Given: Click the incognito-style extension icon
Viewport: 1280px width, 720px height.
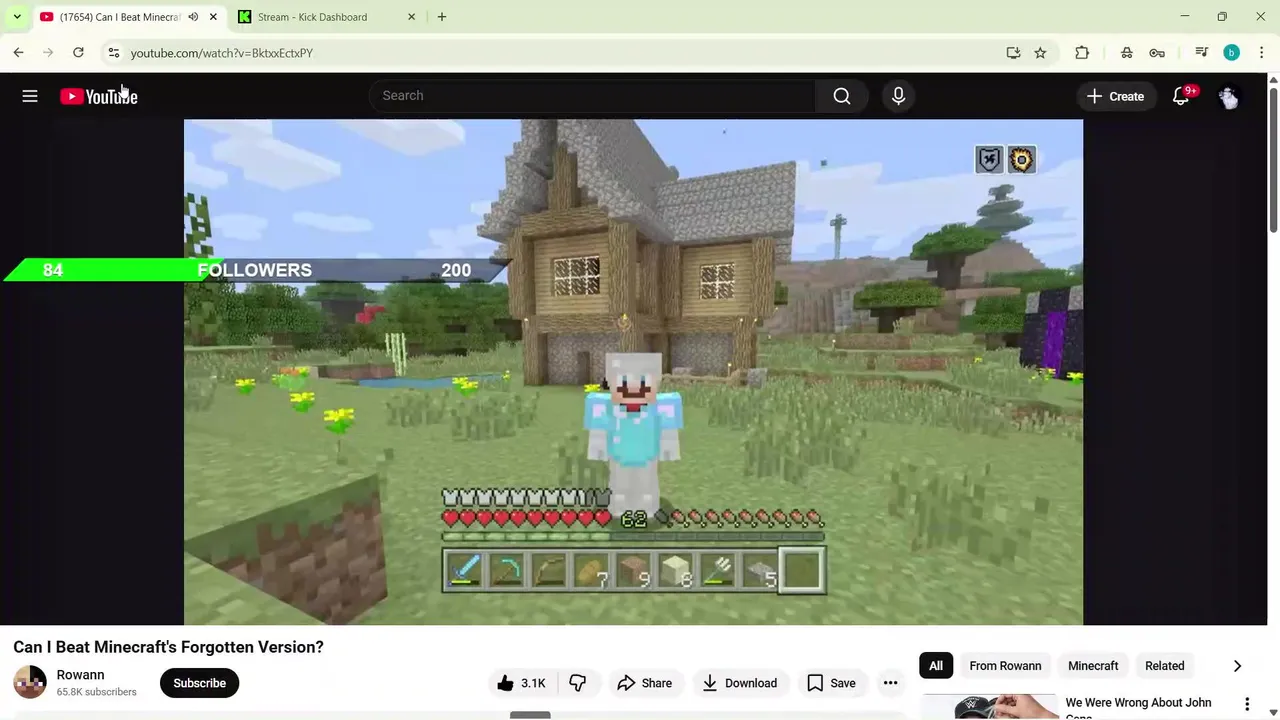Looking at the screenshot, I should pyautogui.click(x=1127, y=53).
